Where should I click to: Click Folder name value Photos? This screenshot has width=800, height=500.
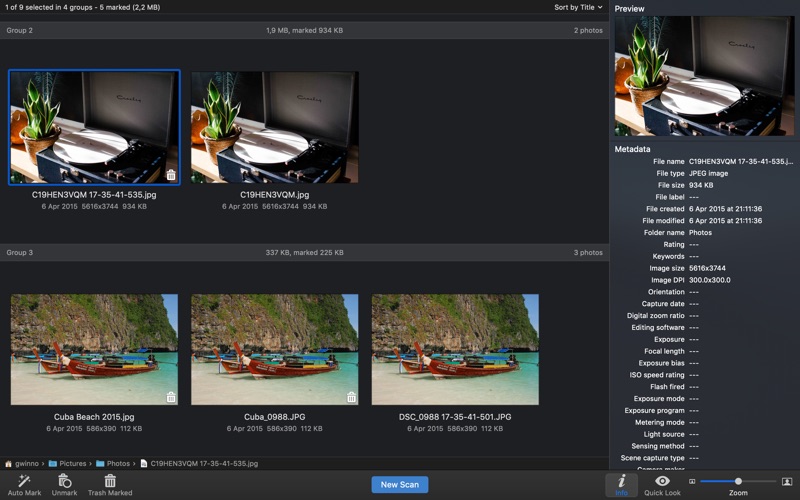700,232
